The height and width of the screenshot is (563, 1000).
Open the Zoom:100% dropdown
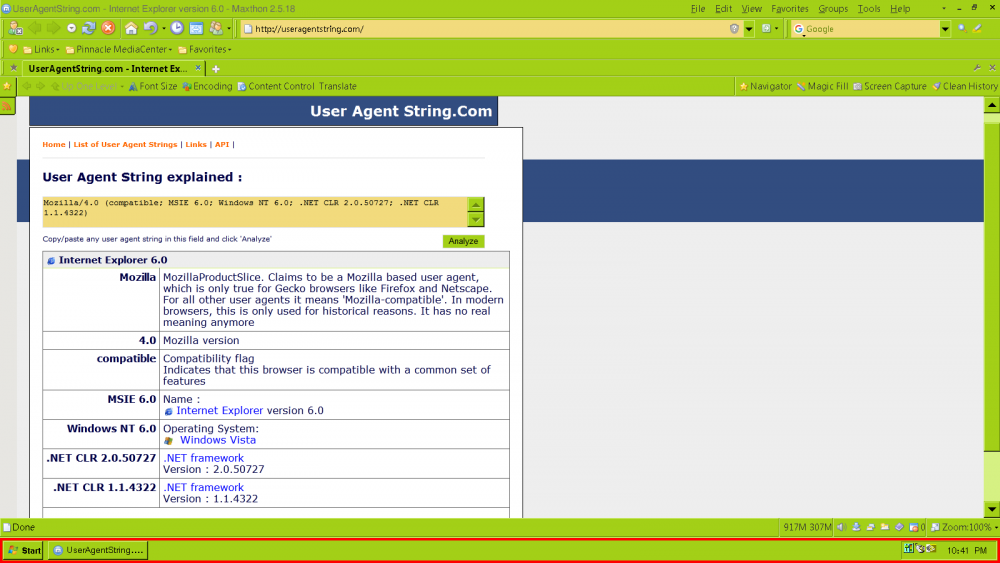(x=964, y=527)
